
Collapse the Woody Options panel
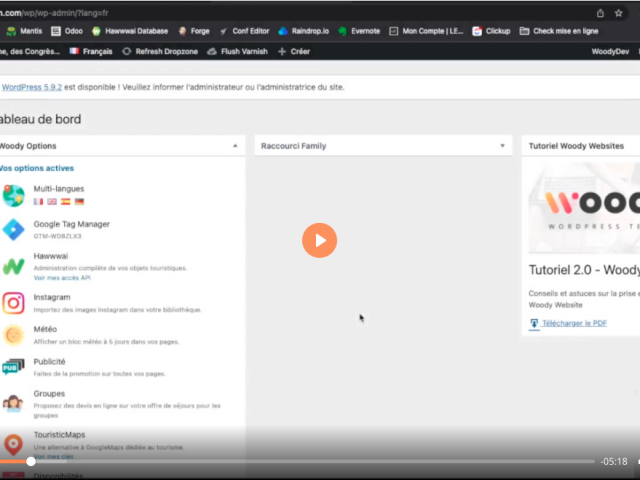236,146
